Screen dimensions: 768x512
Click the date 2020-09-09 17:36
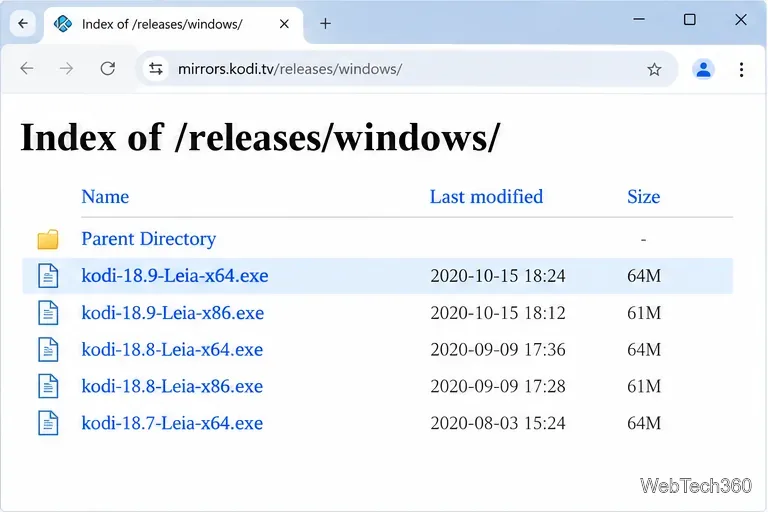[498, 350]
